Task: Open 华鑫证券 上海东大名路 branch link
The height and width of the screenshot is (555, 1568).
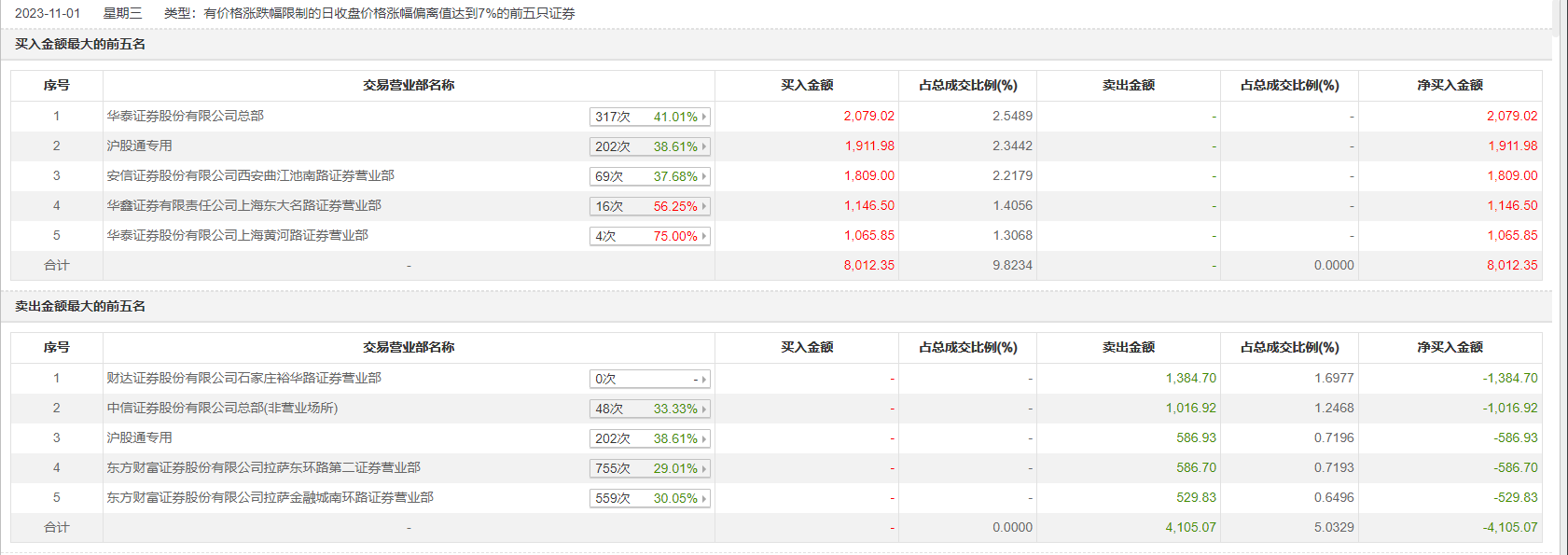Action: 243,205
